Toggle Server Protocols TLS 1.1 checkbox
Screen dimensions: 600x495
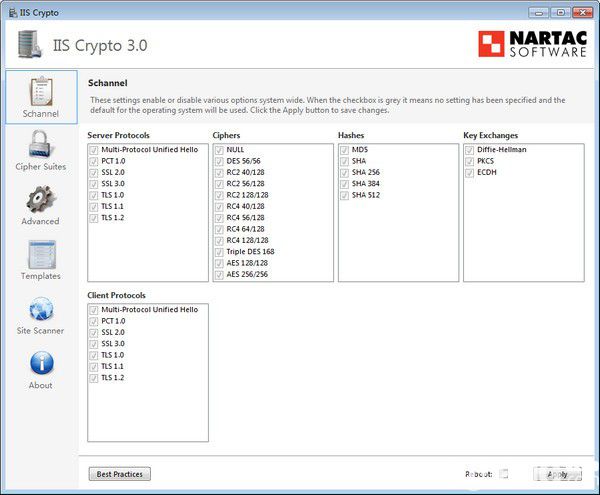(94, 207)
